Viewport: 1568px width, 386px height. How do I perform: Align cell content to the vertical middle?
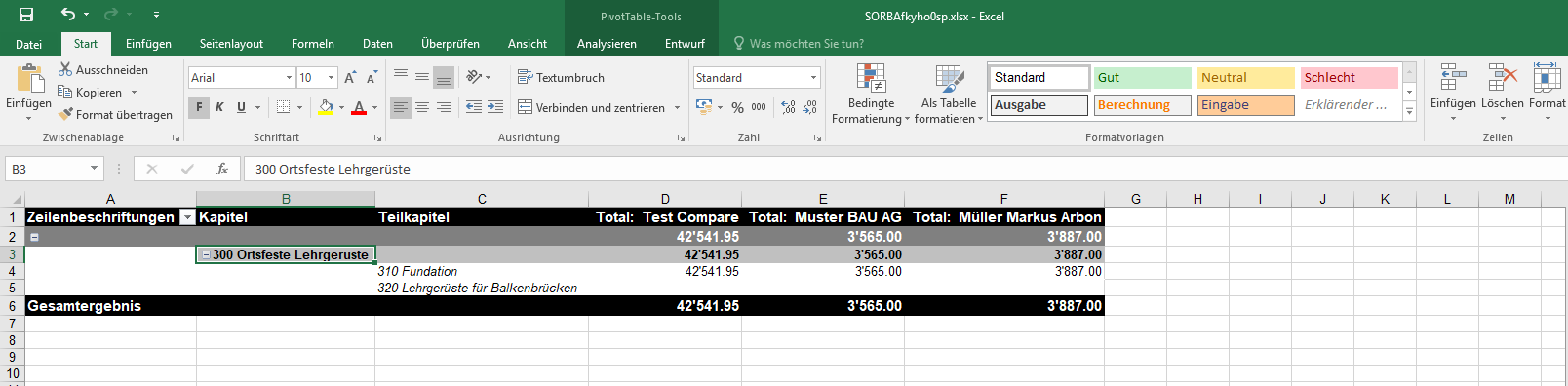(422, 77)
